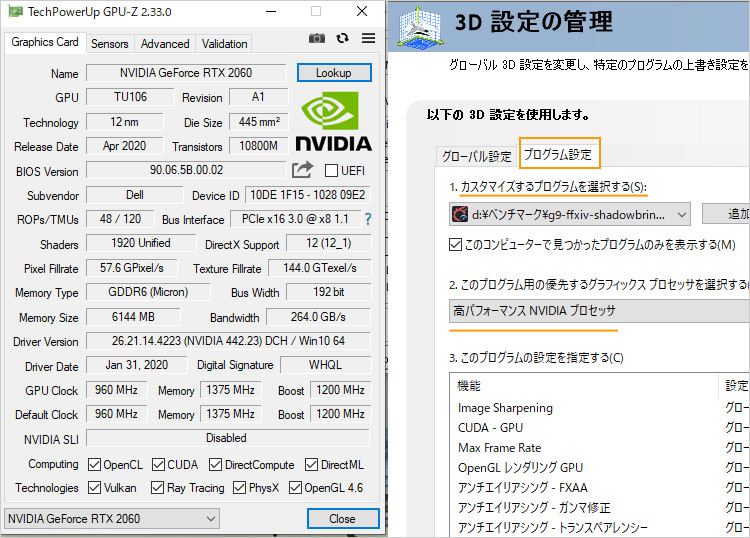Click the Driver Version field
The height and width of the screenshot is (538, 750).
228,341
